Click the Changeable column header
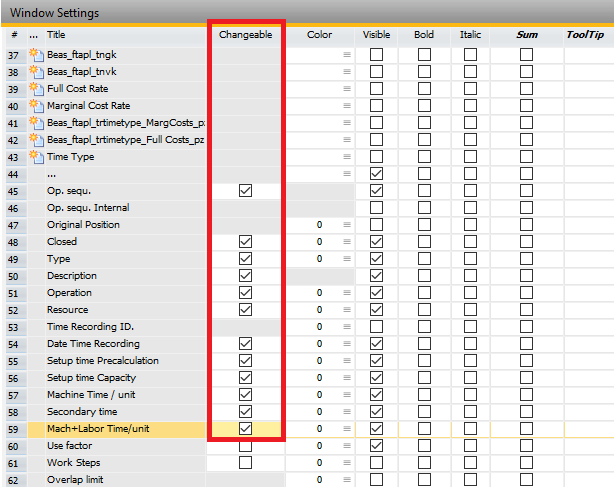 click(x=245, y=35)
